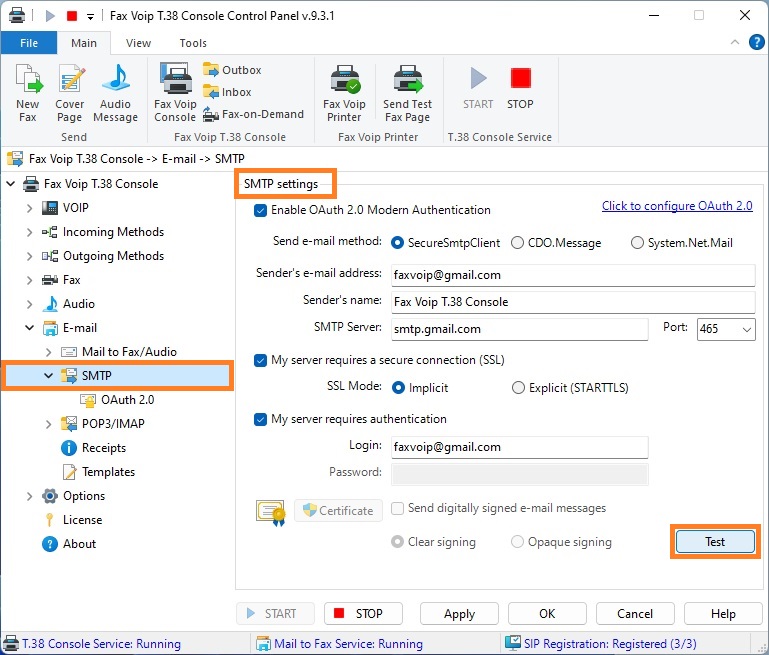Select VOIP in the tree
The image size is (769, 655).
(76, 207)
